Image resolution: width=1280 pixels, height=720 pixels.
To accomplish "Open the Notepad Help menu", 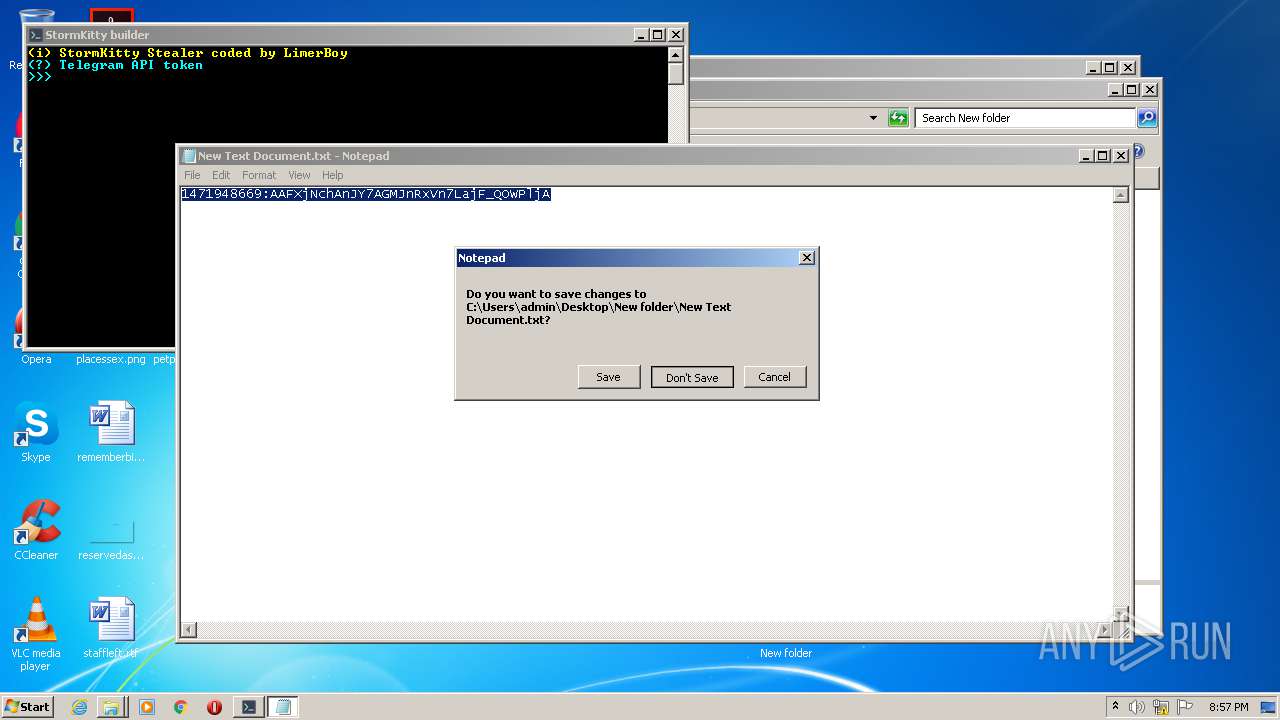I will pyautogui.click(x=333, y=175).
